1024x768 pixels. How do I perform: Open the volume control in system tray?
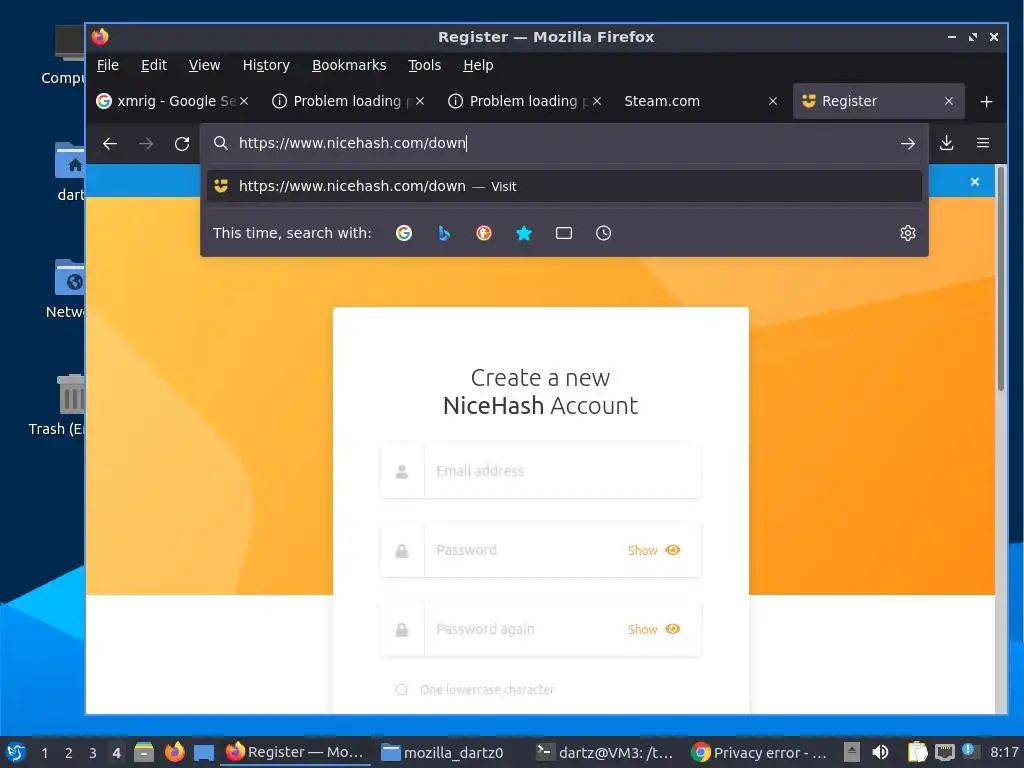(x=880, y=752)
